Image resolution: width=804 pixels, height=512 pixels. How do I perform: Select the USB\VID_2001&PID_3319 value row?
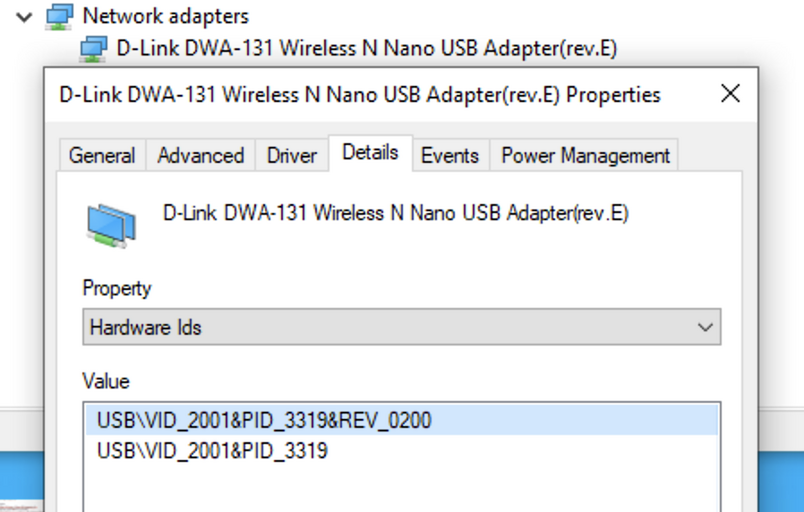pyautogui.click(x=401, y=451)
